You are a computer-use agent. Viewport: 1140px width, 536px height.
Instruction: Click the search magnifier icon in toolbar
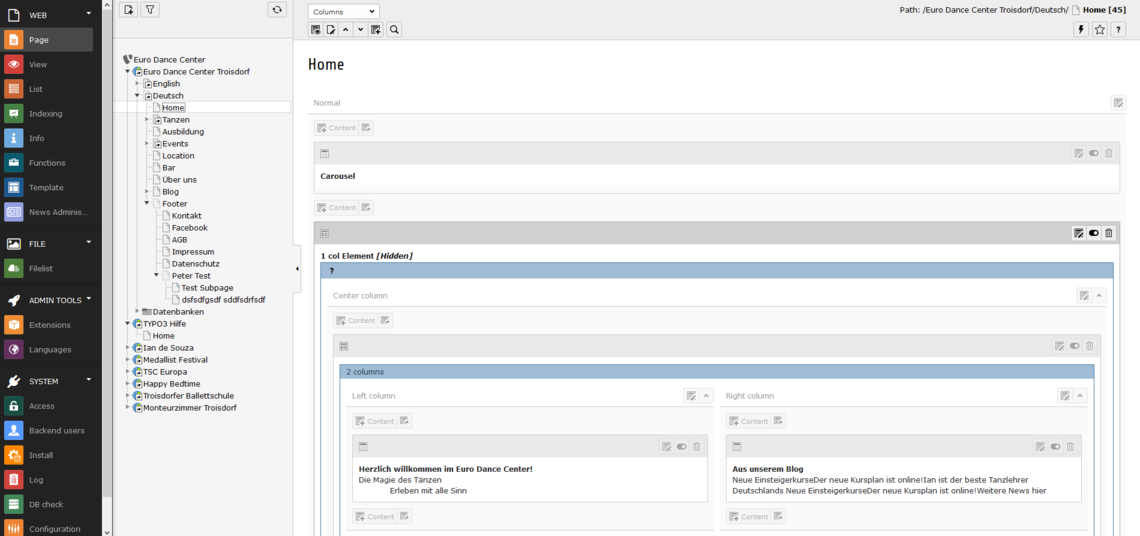[395, 30]
